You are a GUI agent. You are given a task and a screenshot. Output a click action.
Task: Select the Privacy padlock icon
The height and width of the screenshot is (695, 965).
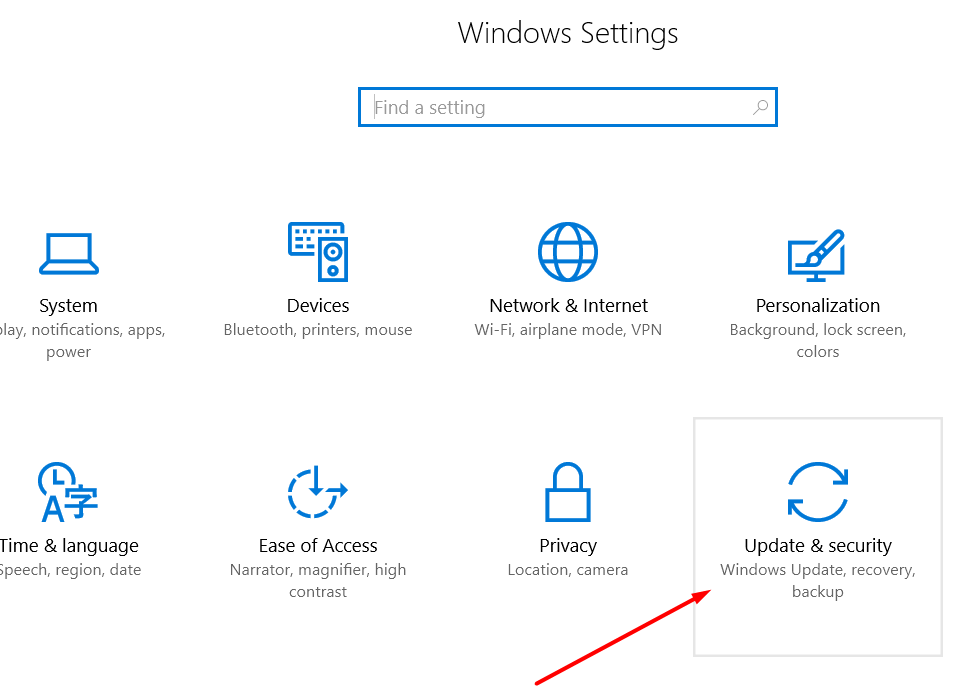(567, 492)
